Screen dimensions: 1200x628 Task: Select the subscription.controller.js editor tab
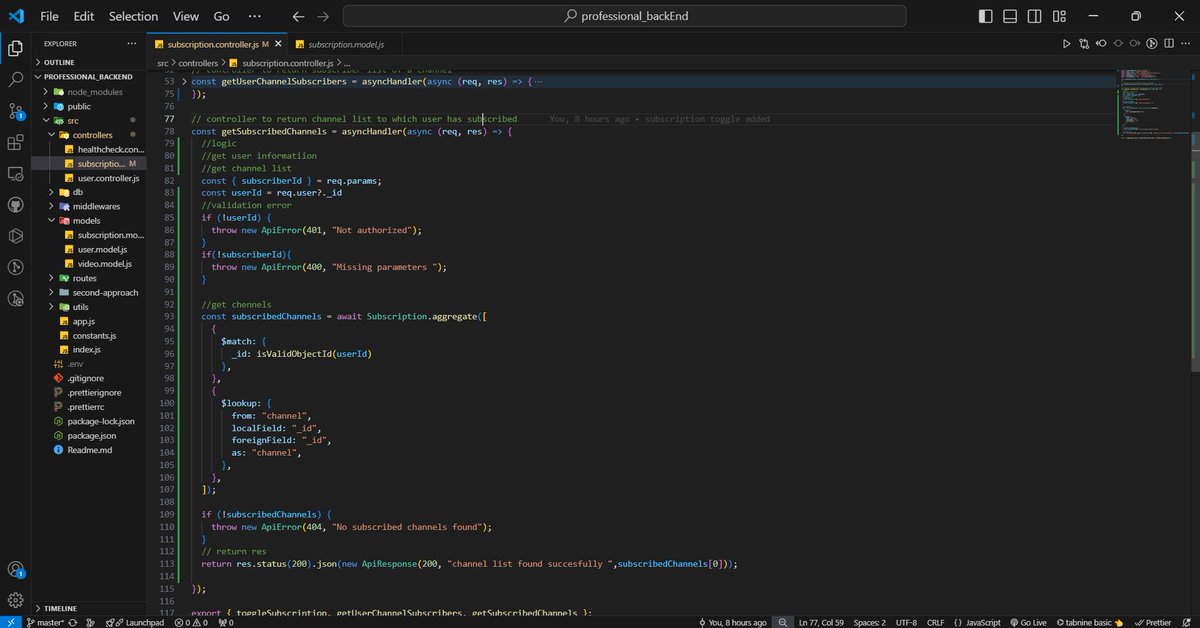click(x=215, y=44)
